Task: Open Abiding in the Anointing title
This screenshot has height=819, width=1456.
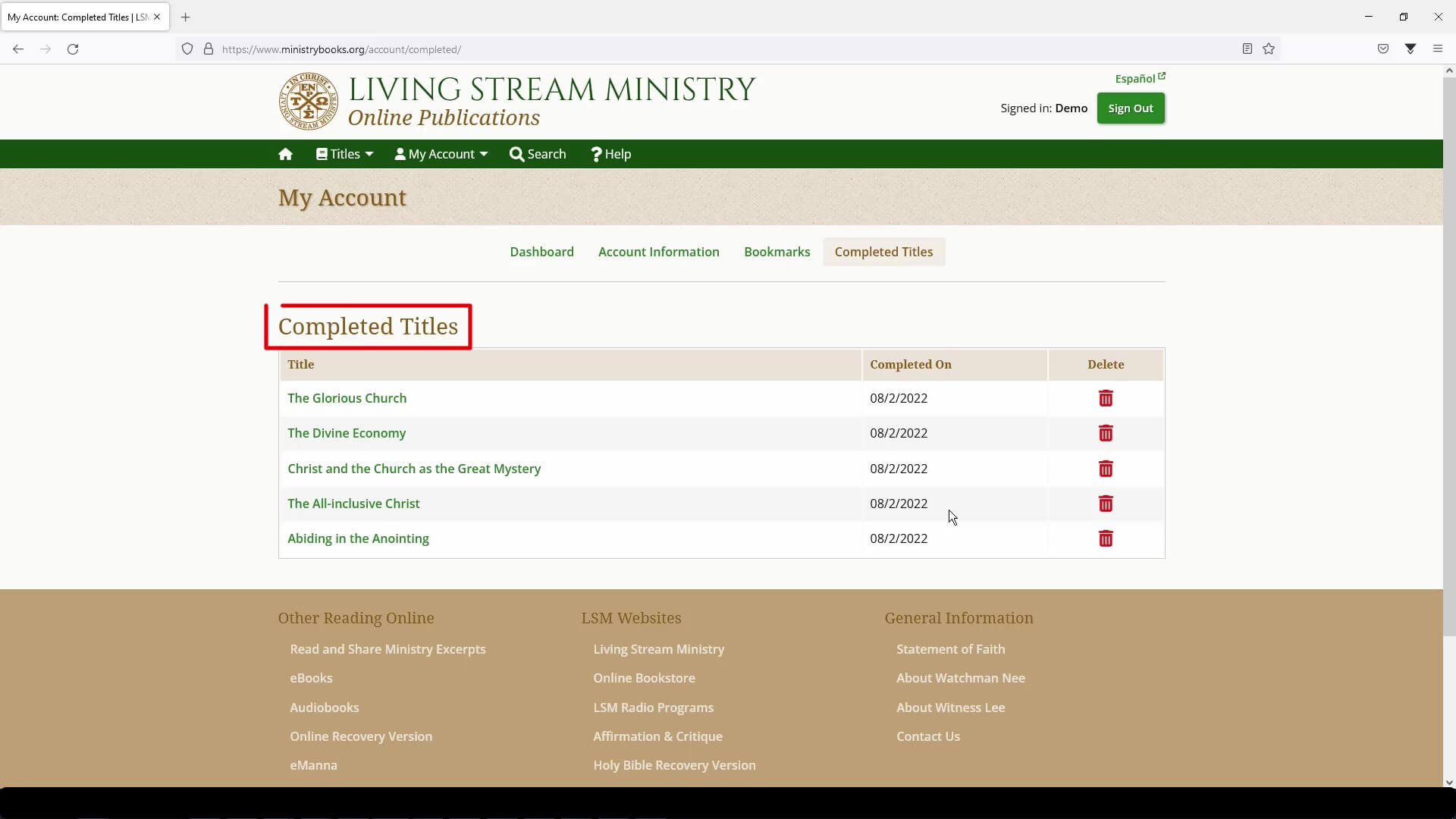Action: tap(358, 538)
